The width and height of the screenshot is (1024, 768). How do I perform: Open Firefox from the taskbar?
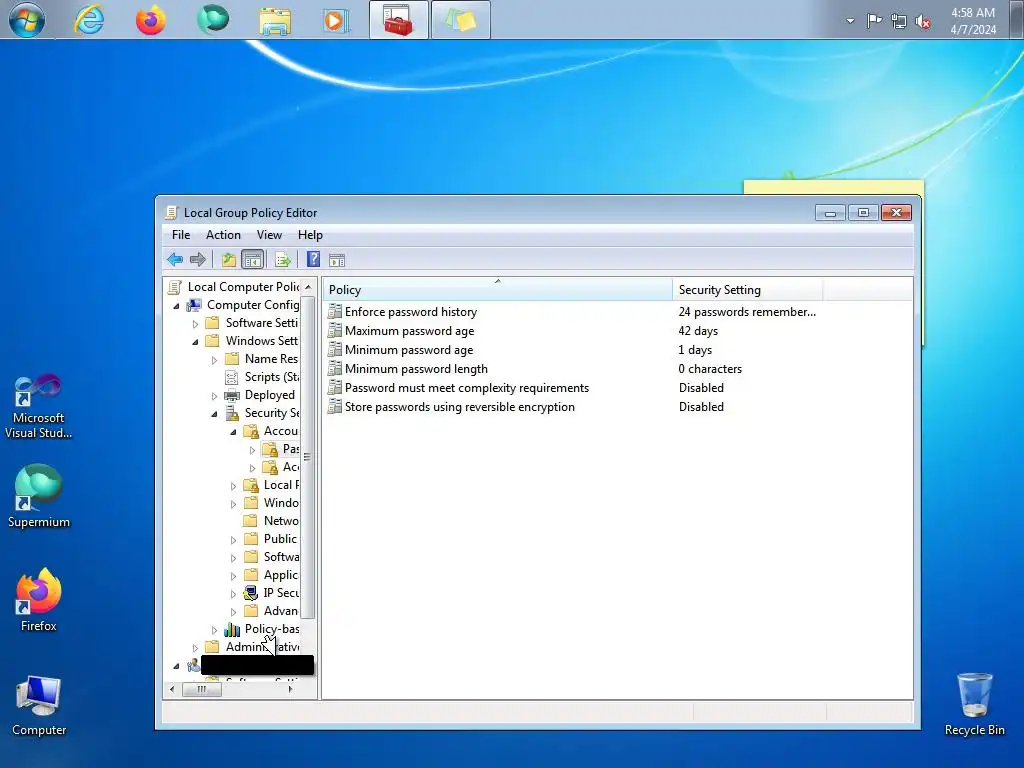[x=151, y=20]
